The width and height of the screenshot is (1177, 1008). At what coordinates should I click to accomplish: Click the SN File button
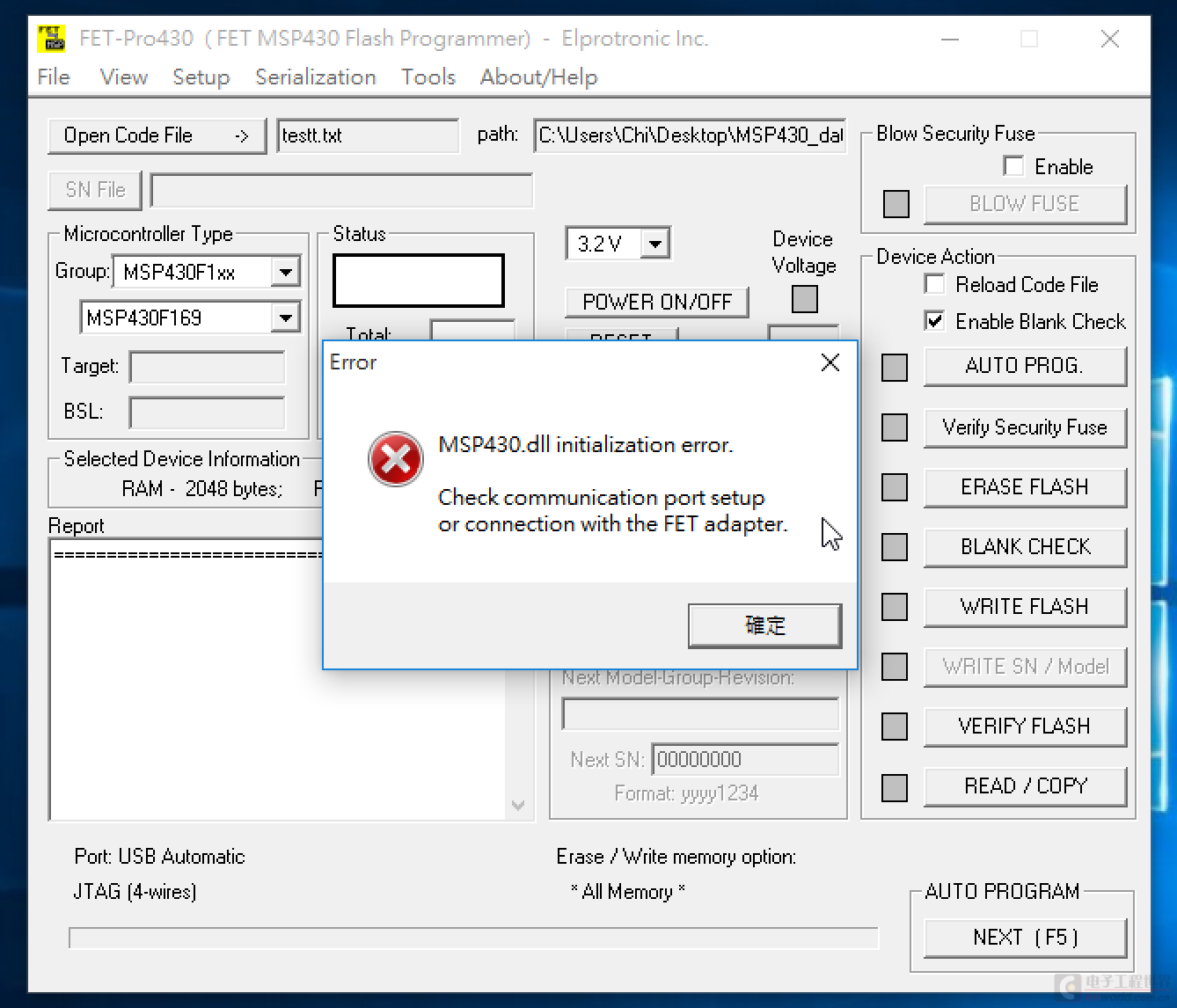(x=95, y=190)
